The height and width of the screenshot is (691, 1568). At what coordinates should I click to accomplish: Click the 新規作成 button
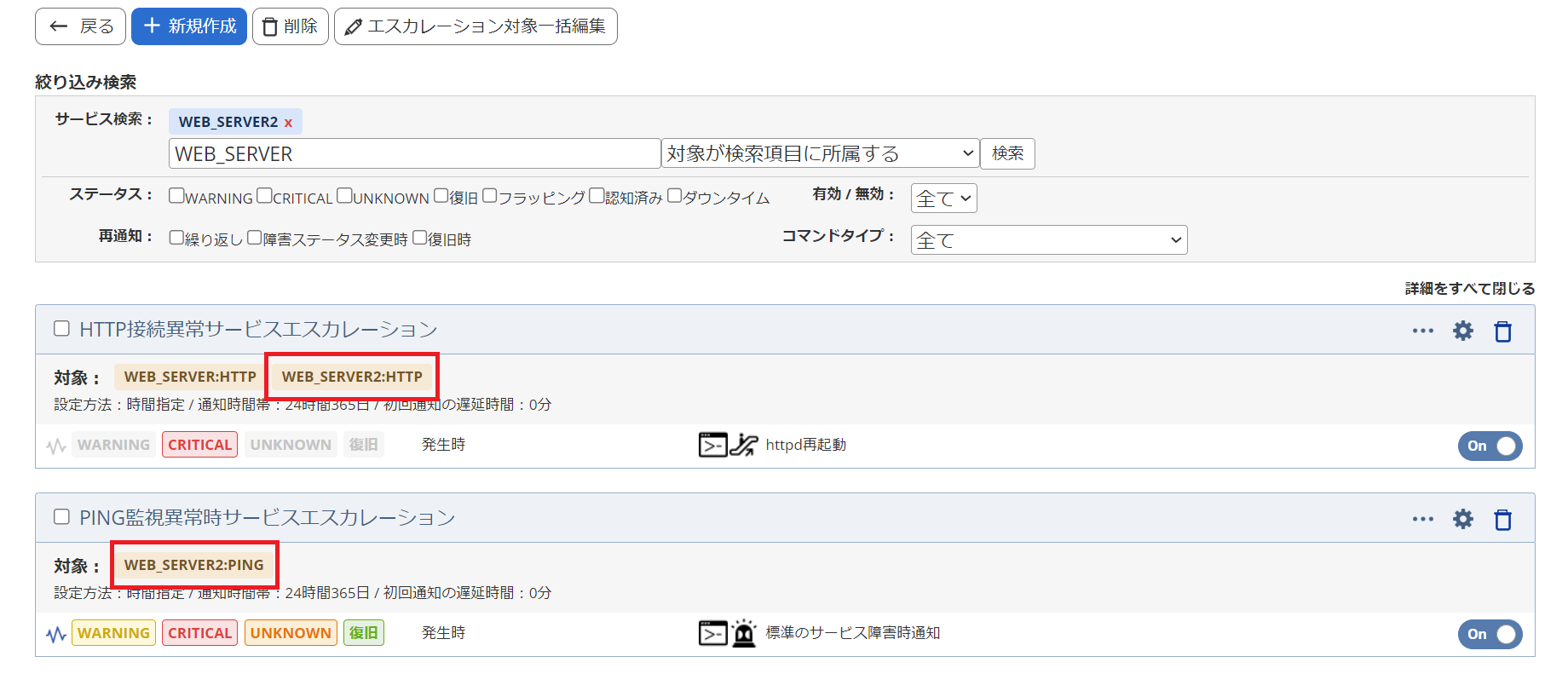[189, 26]
